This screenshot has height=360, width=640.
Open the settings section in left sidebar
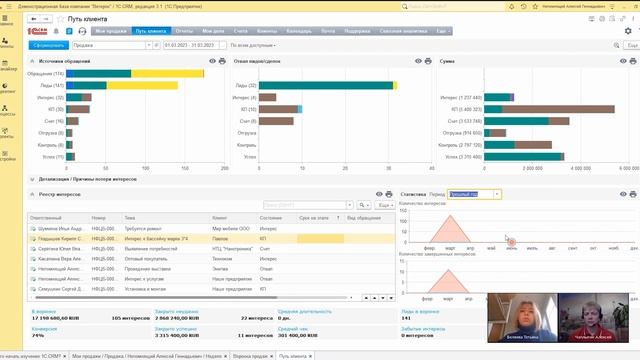tap(6, 156)
